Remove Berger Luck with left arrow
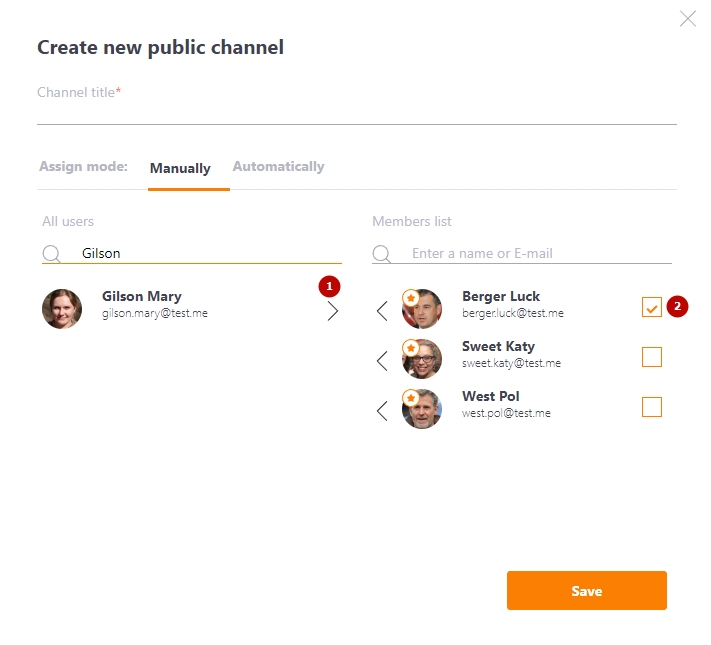 coord(382,311)
